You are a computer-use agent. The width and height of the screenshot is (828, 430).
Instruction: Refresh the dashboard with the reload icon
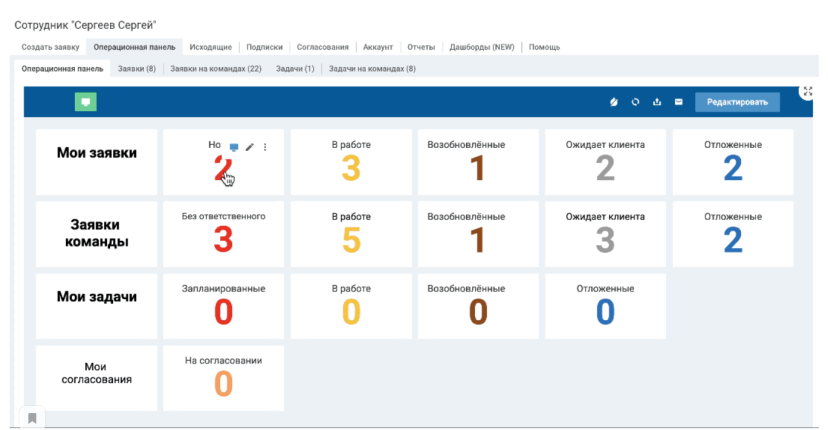(x=635, y=102)
